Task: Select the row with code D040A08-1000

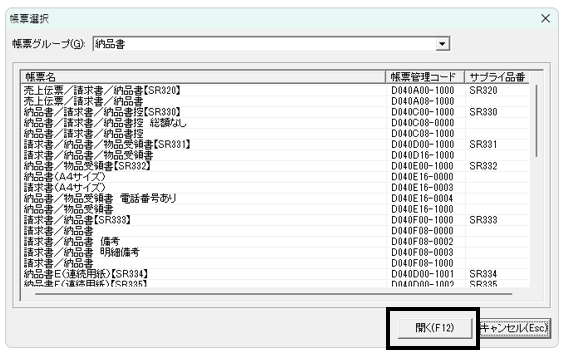Action: [x=275, y=101]
